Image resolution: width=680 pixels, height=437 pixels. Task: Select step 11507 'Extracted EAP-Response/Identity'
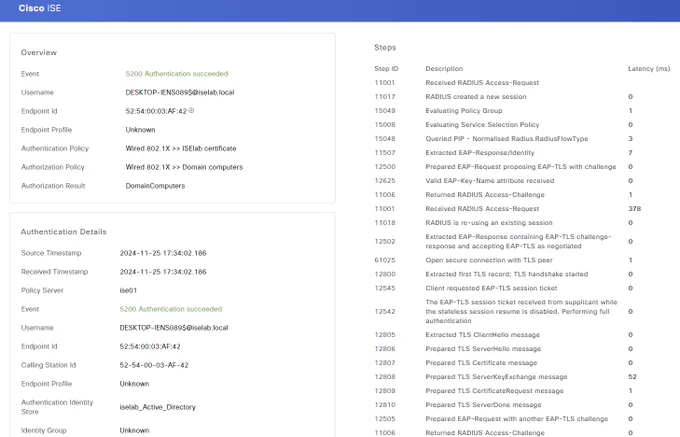tap(480, 153)
